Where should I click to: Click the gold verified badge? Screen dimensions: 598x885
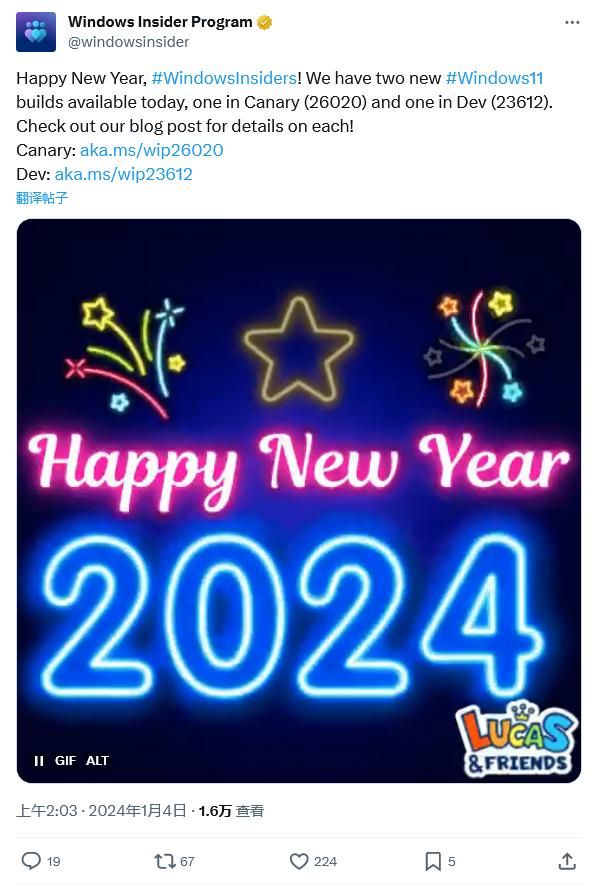pyautogui.click(x=265, y=23)
